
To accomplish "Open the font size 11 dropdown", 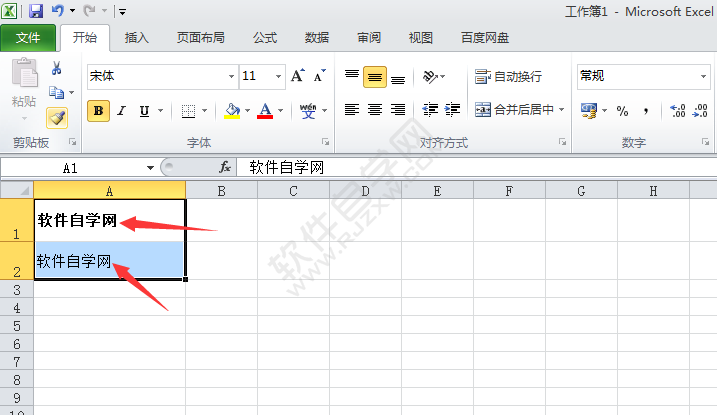I will click(278, 76).
